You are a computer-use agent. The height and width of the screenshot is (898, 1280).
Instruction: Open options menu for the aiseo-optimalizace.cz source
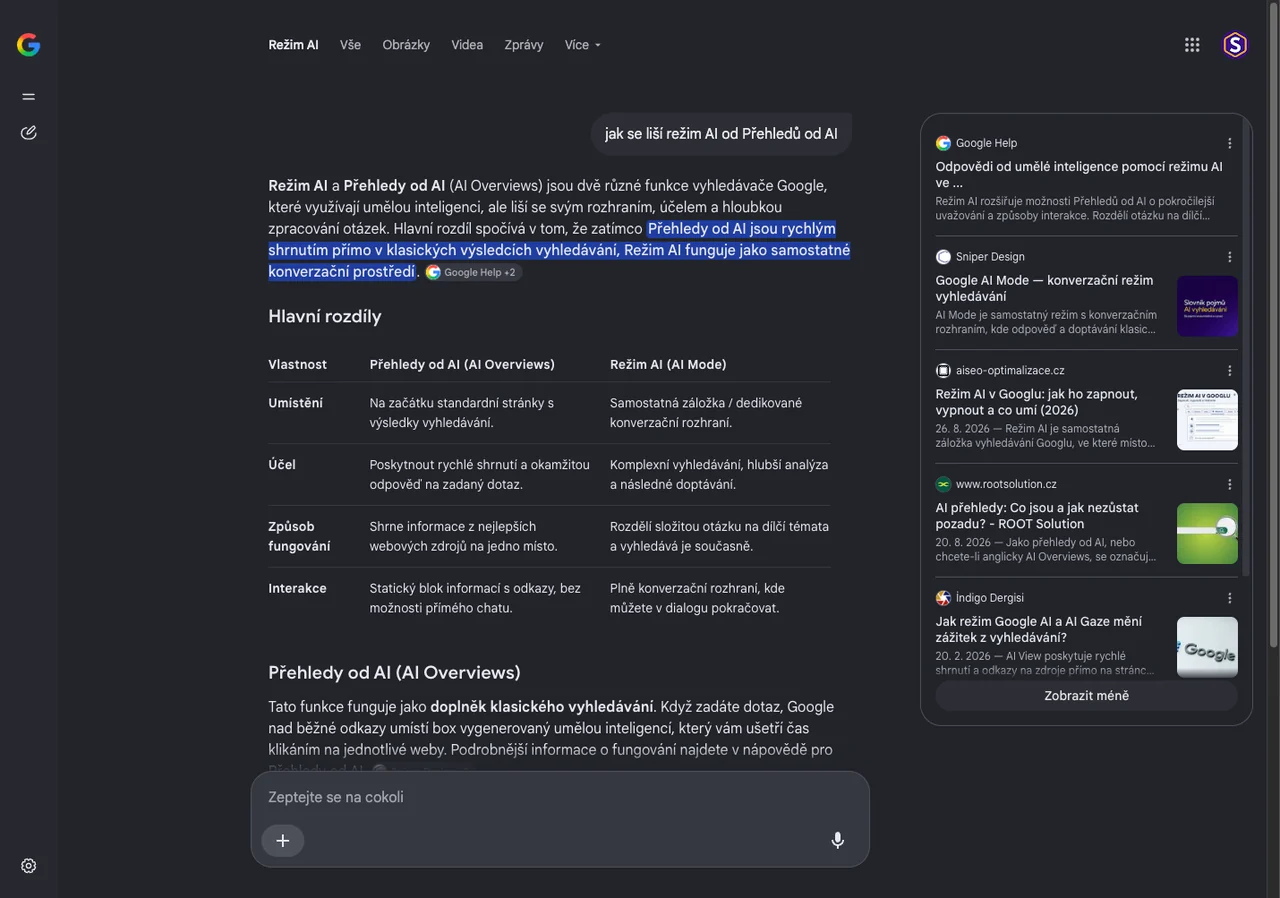(1230, 371)
